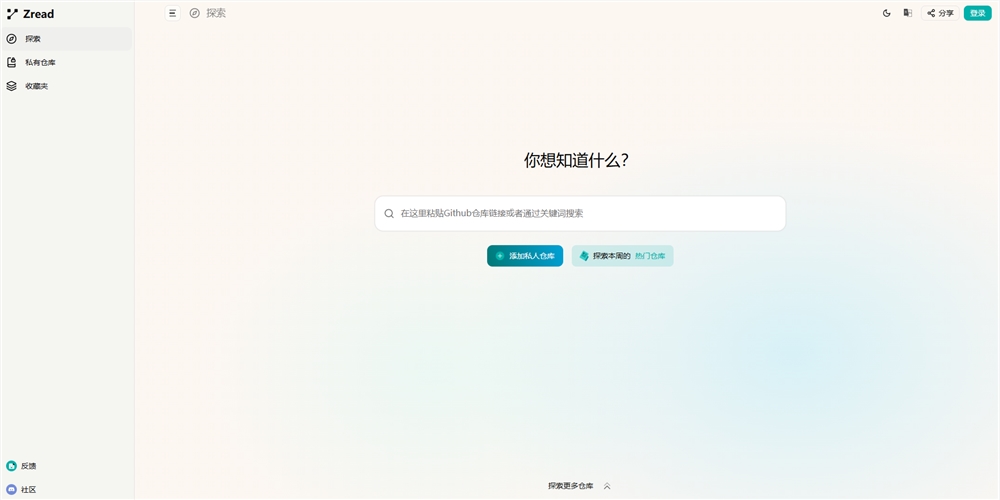Click the book icon on 探索本周的 button
This screenshot has width=1000, height=500.
(584, 256)
